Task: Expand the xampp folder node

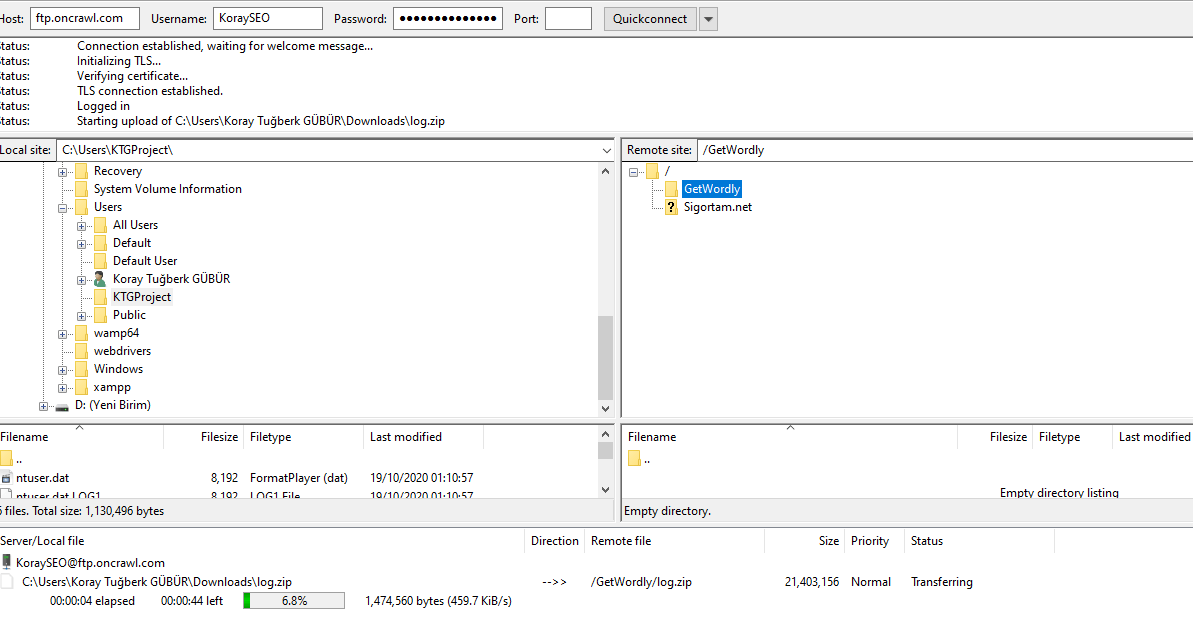Action: [62, 388]
